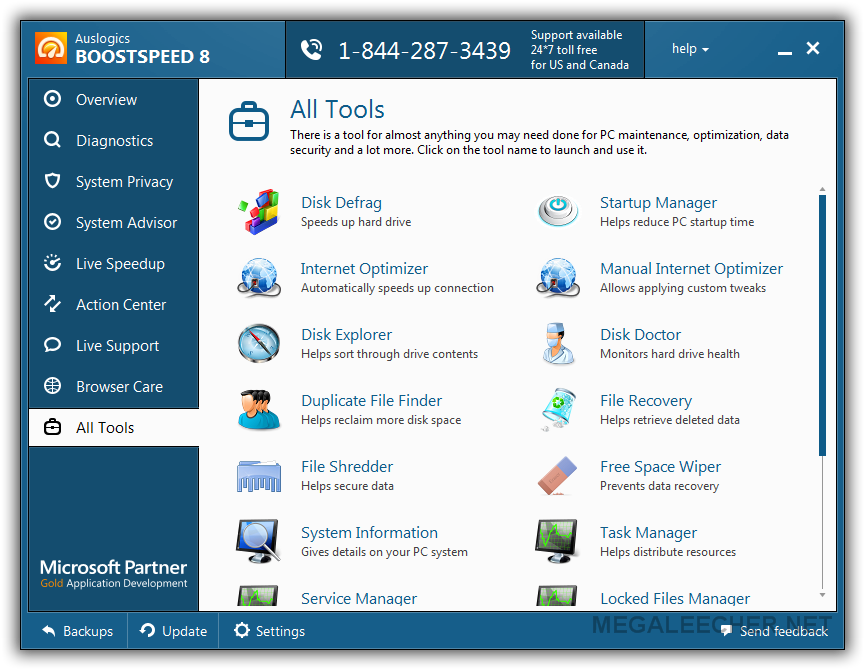Select System Privacy in the sidebar
865x670 pixels.
[114, 181]
